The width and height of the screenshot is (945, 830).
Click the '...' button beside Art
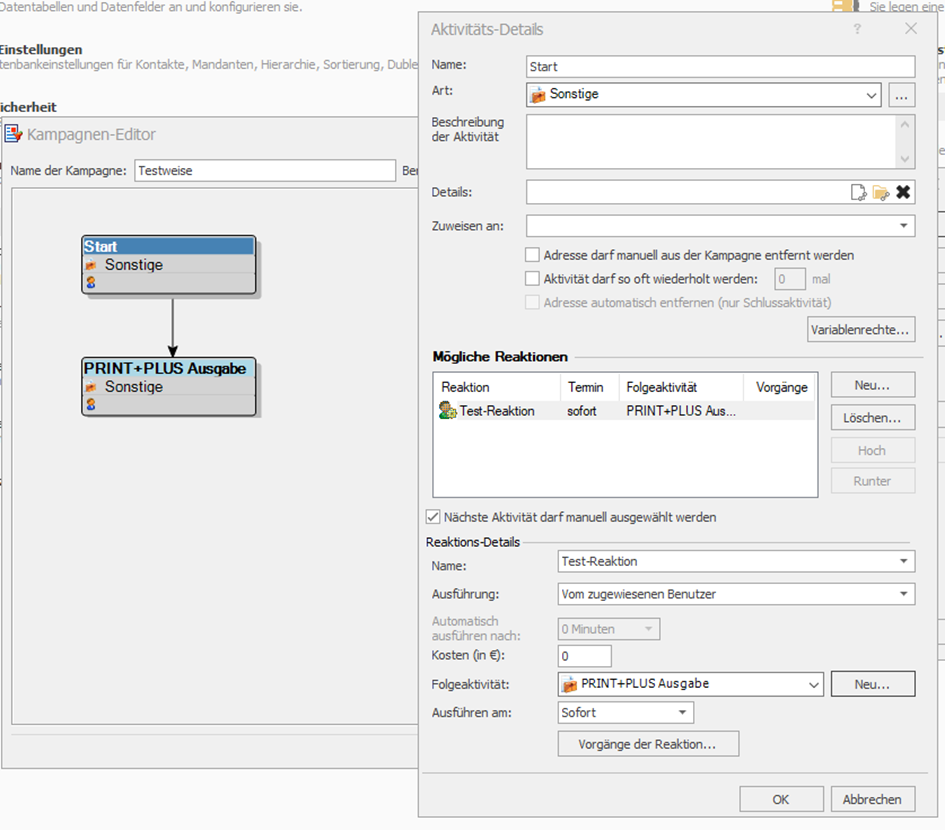(x=901, y=95)
